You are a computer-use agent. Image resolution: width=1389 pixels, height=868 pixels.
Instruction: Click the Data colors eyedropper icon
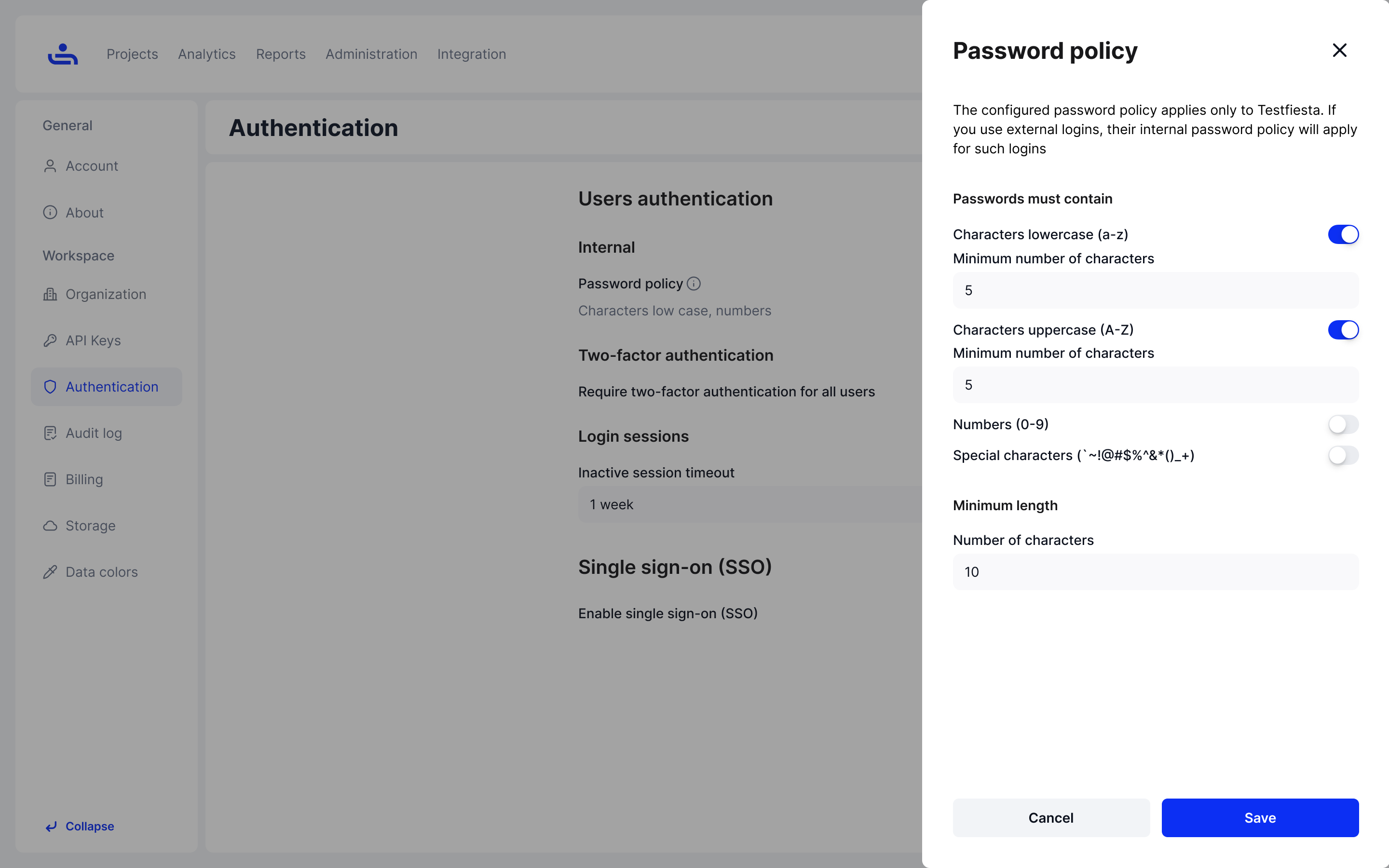[50, 572]
